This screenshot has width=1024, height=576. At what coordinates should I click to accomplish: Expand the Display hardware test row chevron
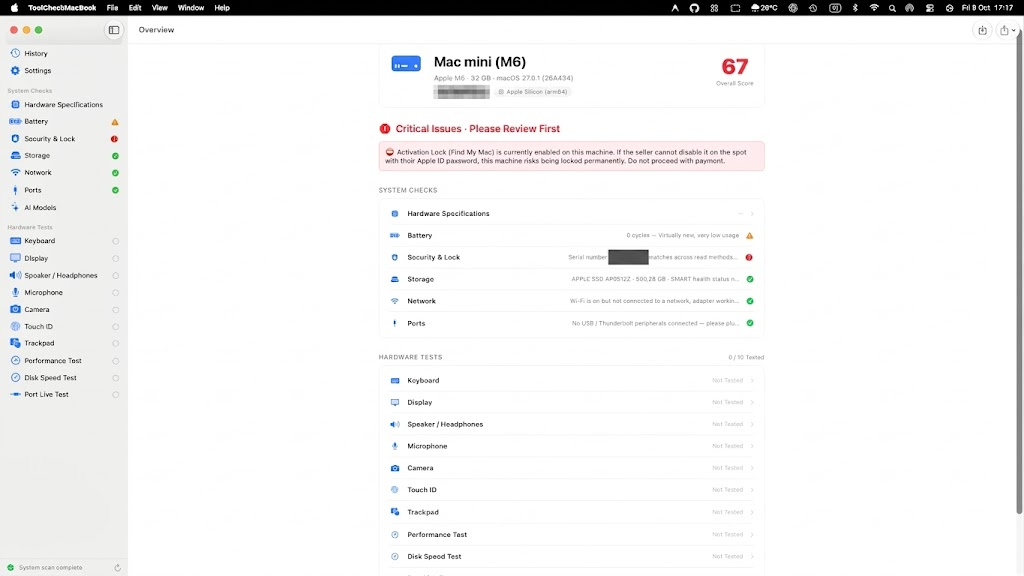(752, 402)
